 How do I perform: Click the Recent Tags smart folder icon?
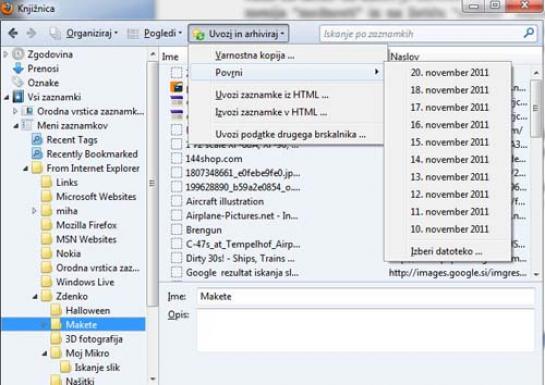37,140
